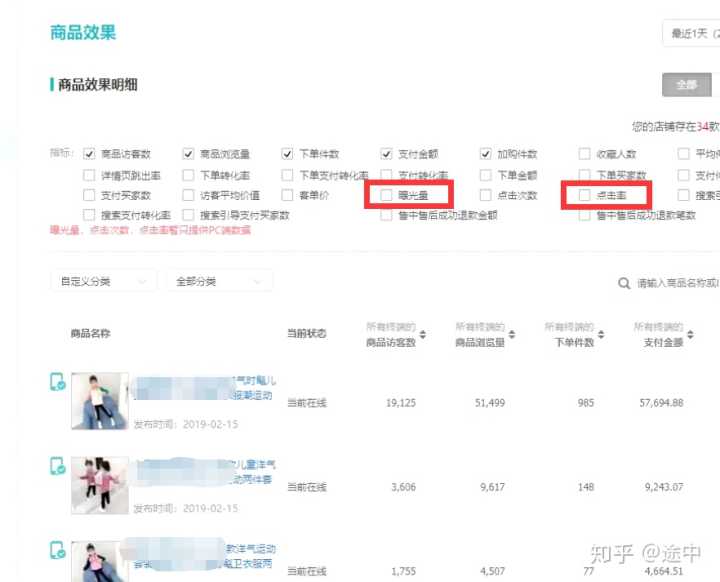This screenshot has height=582, width=720.
Task: Open the 最近1天 date range selector
Action: (691, 34)
